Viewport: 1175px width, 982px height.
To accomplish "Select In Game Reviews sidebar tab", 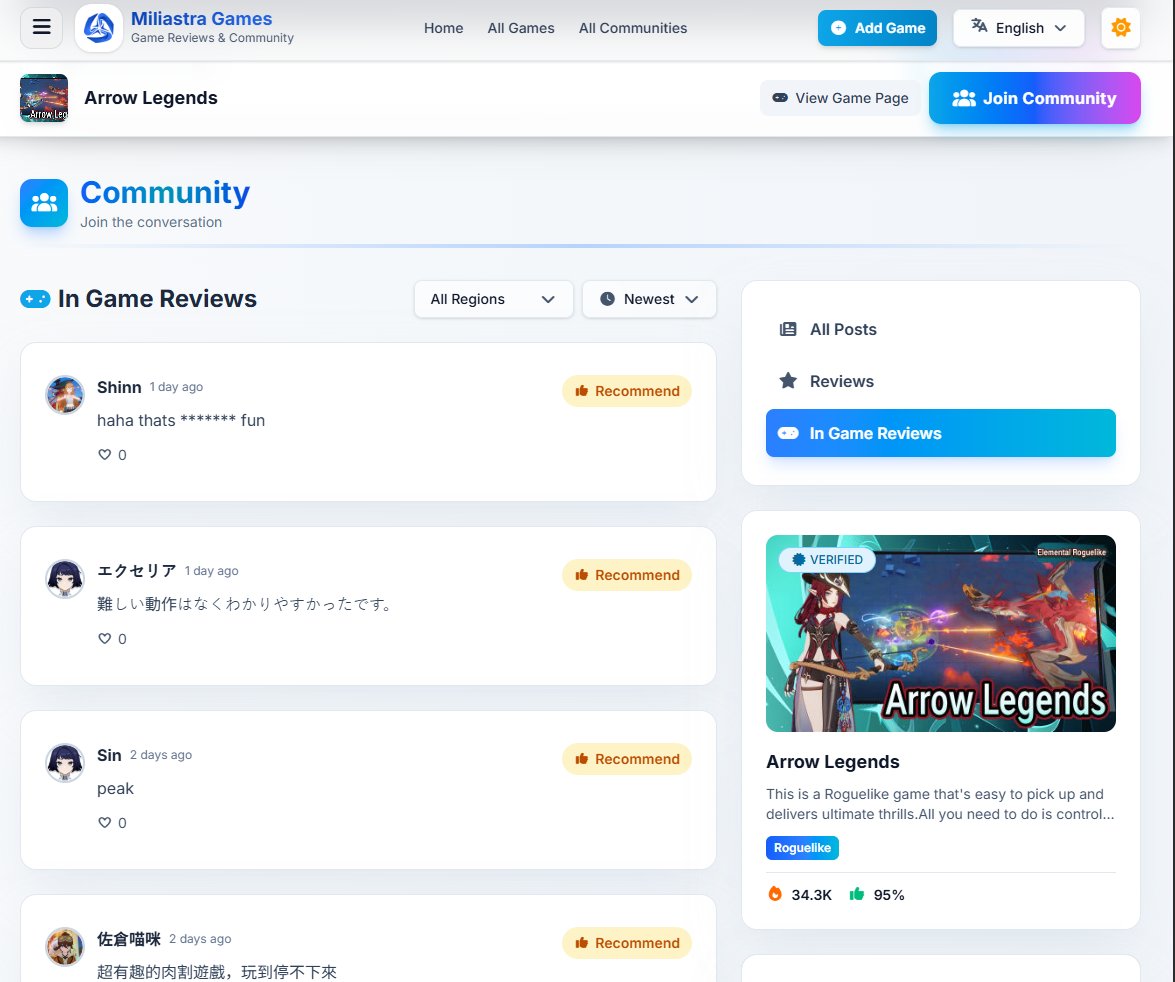I will click(940, 433).
